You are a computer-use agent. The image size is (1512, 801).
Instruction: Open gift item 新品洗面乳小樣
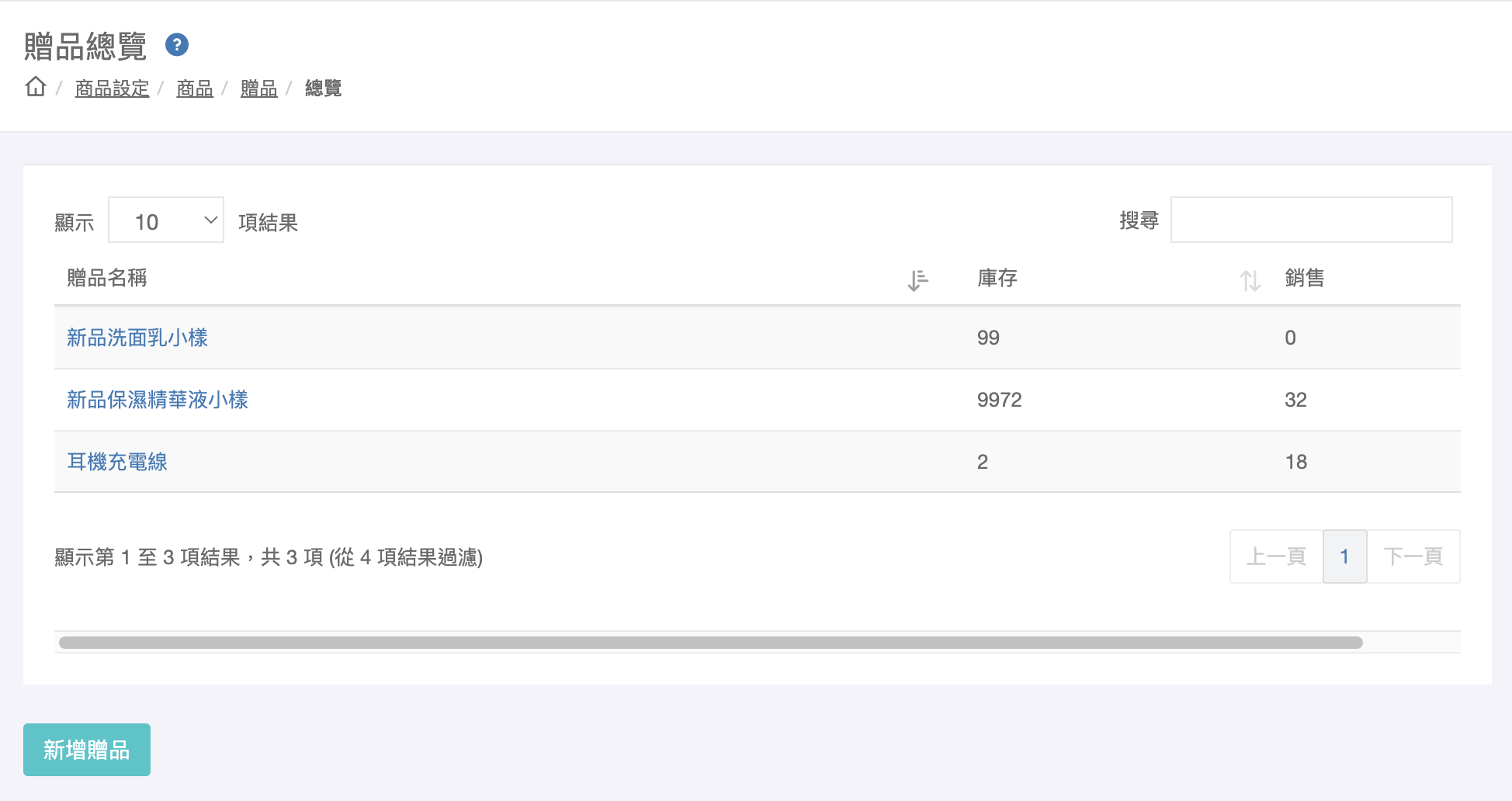137,338
